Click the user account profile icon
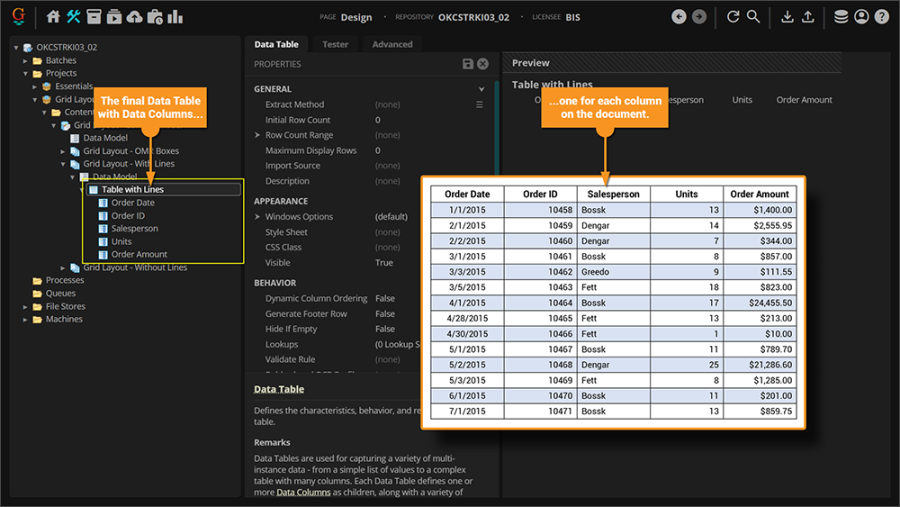The image size is (900, 507). (861, 17)
